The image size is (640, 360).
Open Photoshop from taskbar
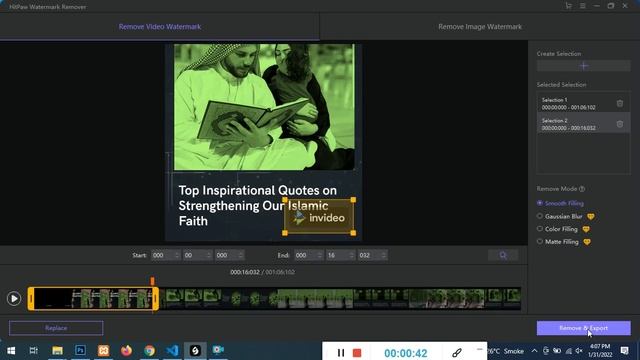pos(80,351)
